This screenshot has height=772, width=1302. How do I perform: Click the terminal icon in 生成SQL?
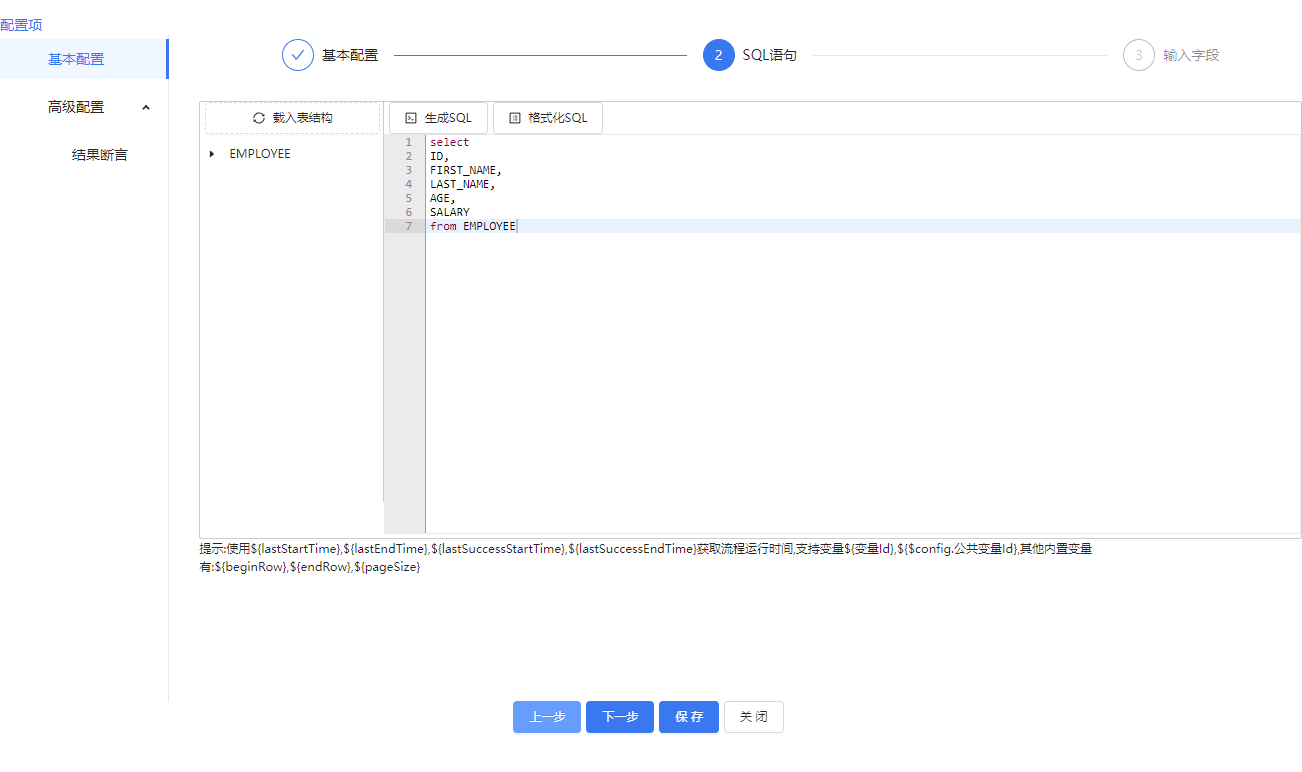pos(410,118)
